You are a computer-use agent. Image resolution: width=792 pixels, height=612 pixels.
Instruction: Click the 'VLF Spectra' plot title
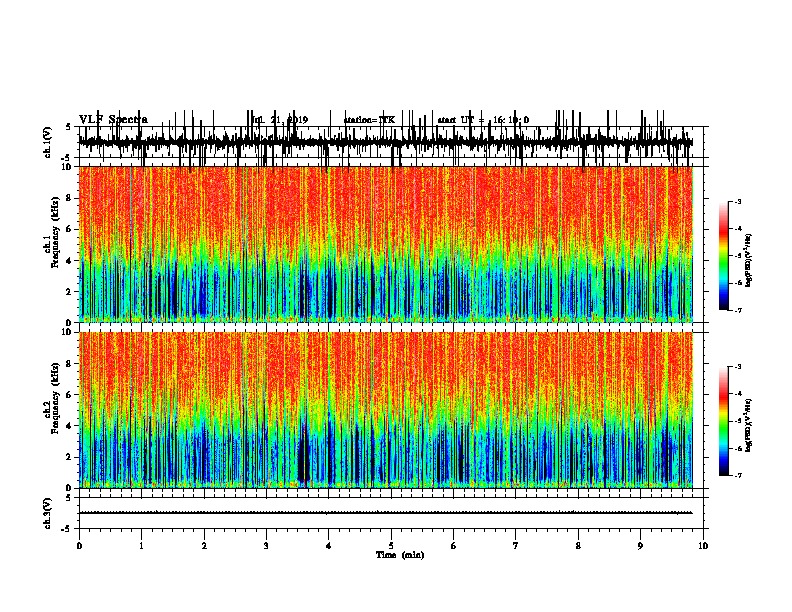[113, 120]
